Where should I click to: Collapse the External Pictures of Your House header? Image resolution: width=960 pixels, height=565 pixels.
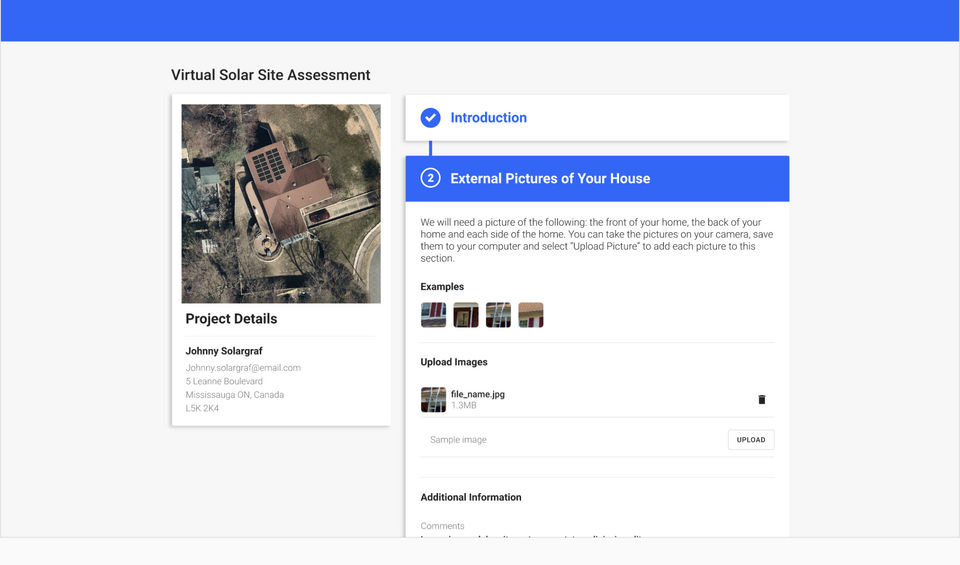pyautogui.click(x=597, y=179)
